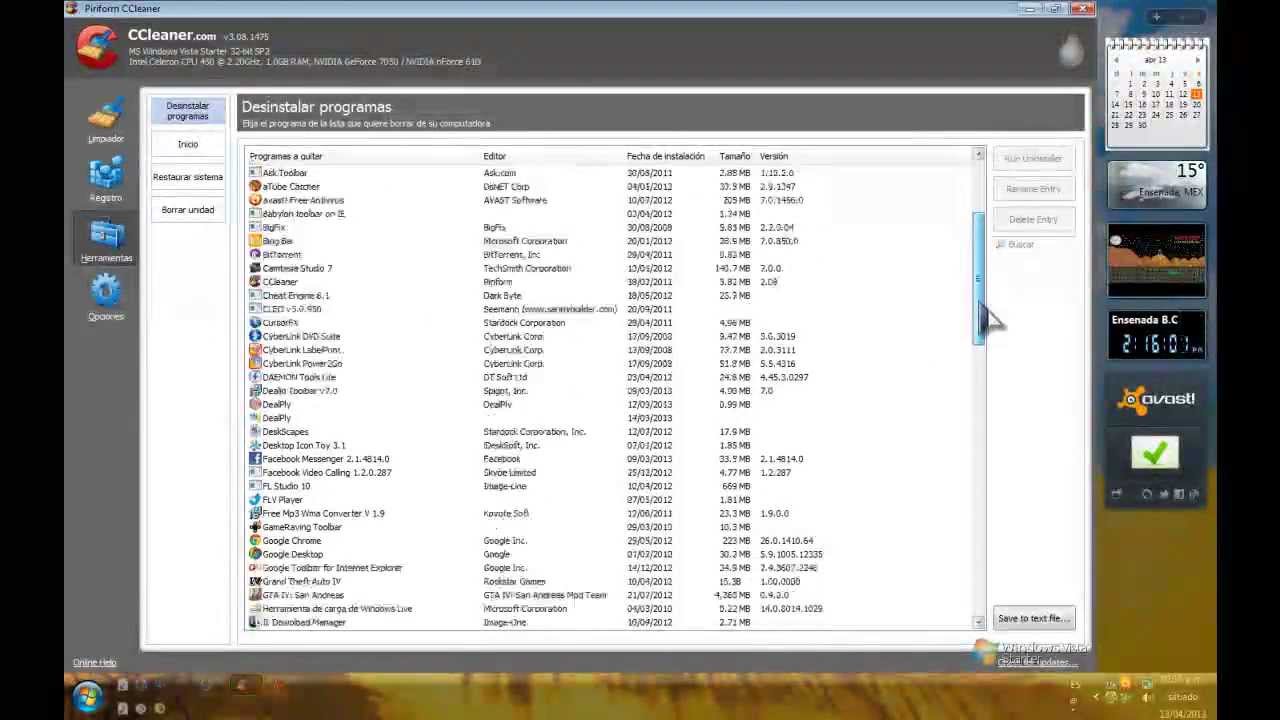Click the Google Toolbar for Internet Explorer icon

[255, 568]
